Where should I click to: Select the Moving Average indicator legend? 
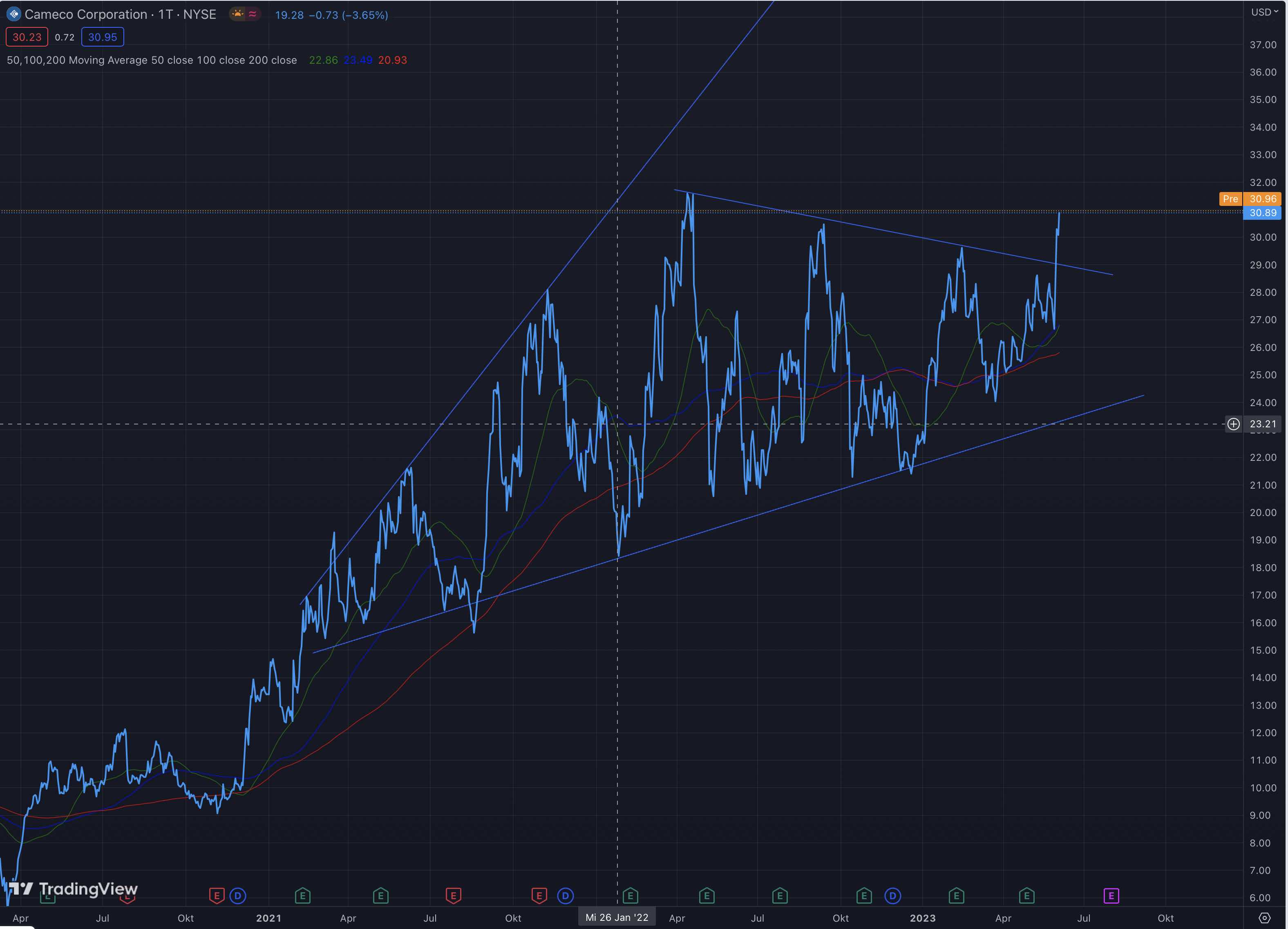152,60
